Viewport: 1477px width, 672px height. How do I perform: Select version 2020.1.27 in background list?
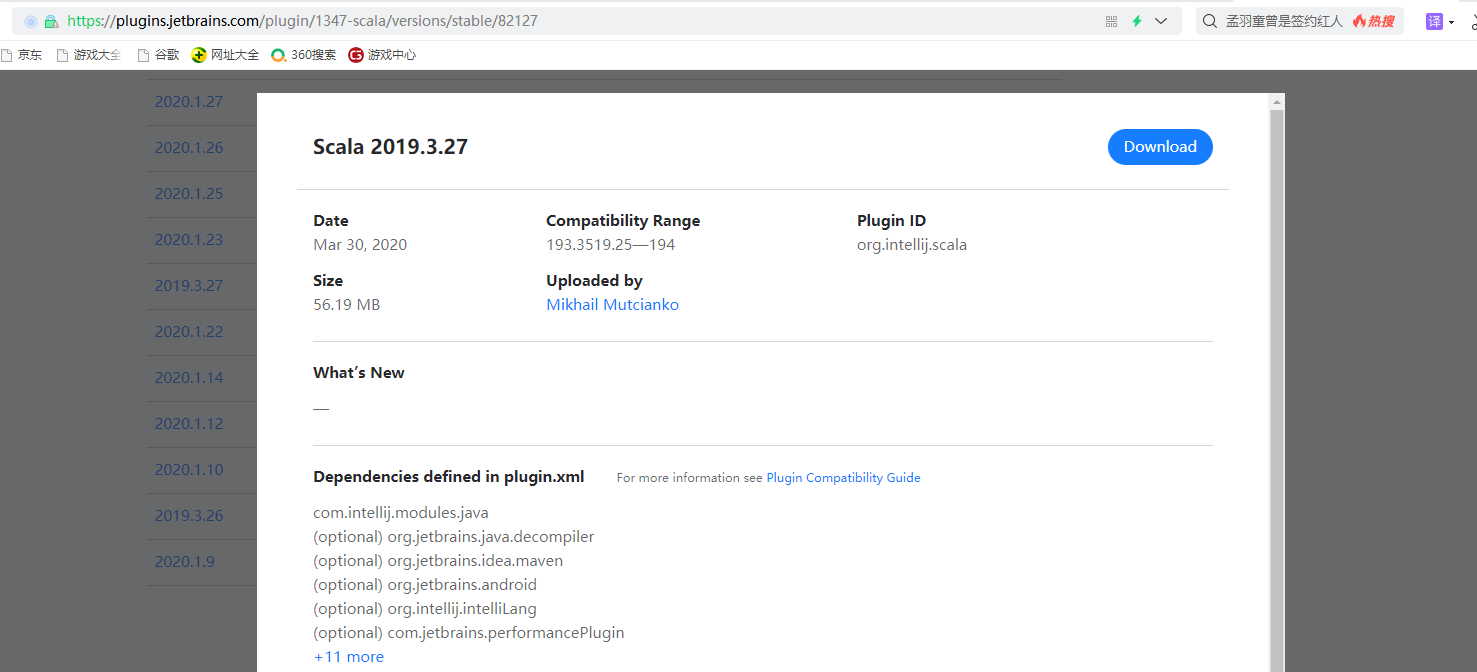189,102
